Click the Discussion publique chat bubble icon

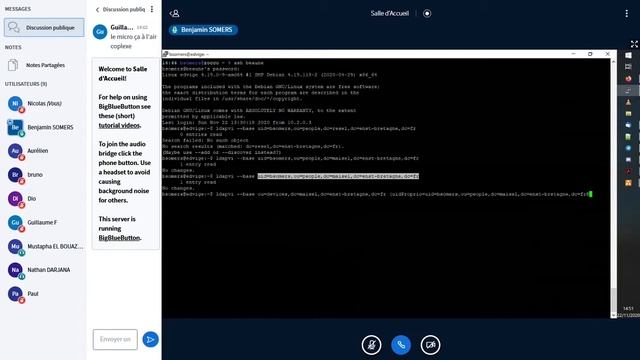click(13, 27)
